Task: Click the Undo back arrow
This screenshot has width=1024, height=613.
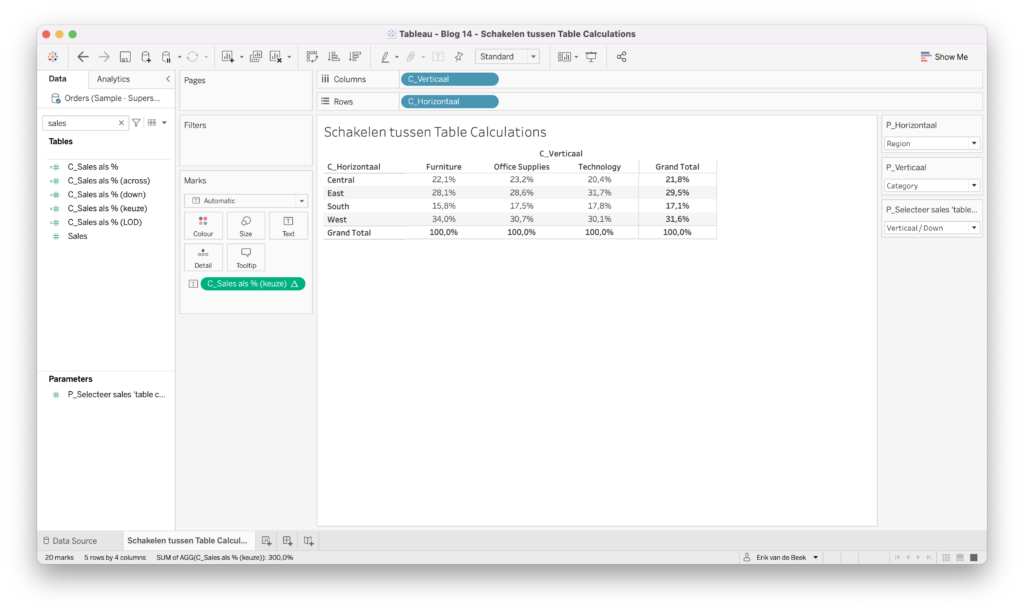Action: (x=83, y=57)
